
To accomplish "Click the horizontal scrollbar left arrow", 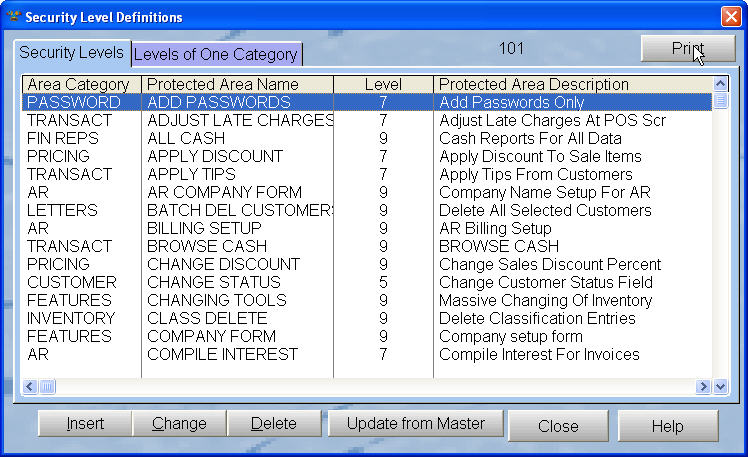I will (x=30, y=386).
